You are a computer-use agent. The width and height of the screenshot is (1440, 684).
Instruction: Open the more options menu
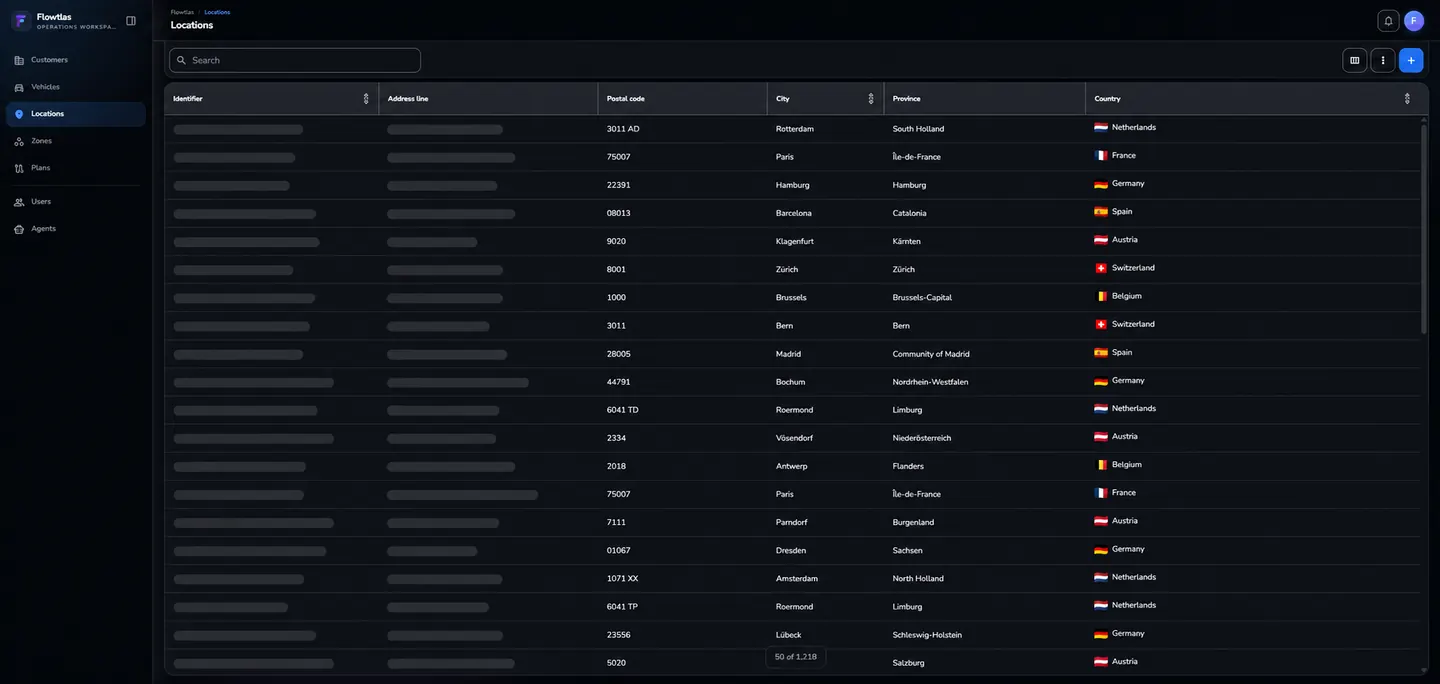pos(1383,60)
